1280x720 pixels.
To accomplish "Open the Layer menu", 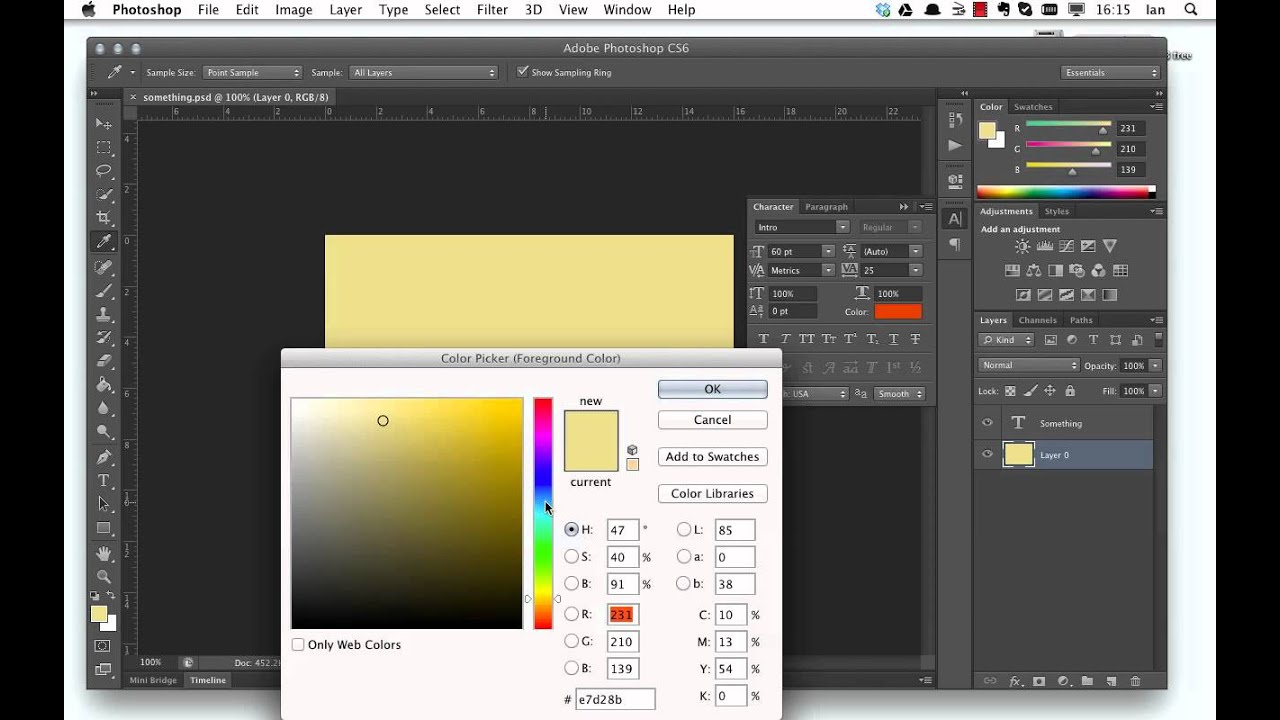I will (x=346, y=10).
